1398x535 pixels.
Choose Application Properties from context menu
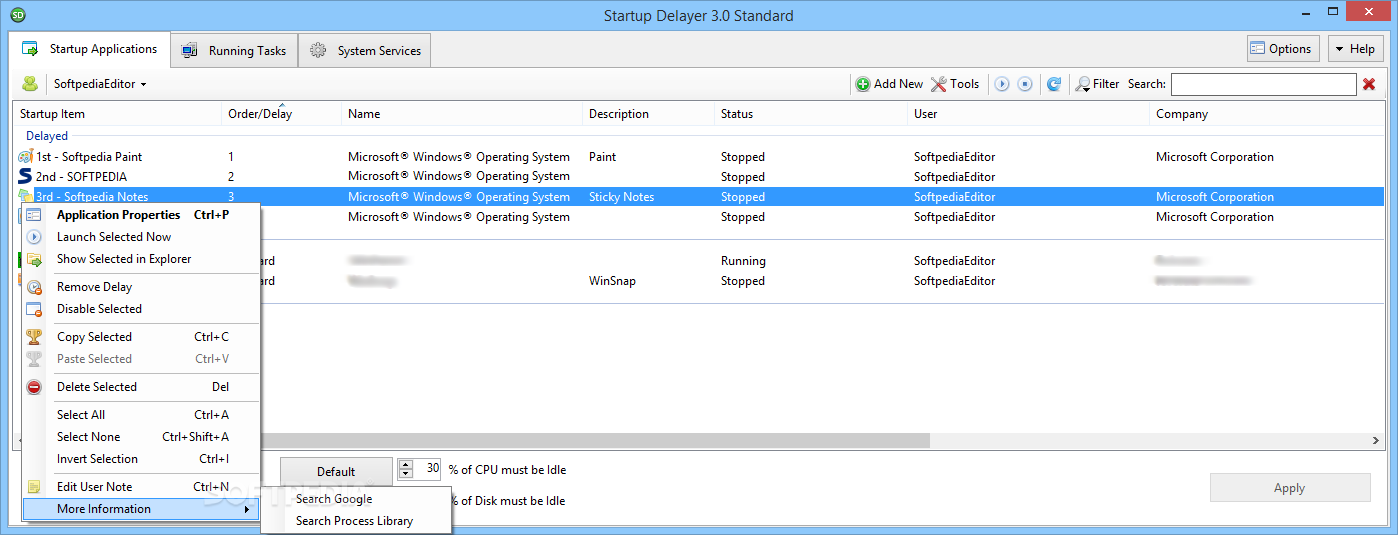141,215
